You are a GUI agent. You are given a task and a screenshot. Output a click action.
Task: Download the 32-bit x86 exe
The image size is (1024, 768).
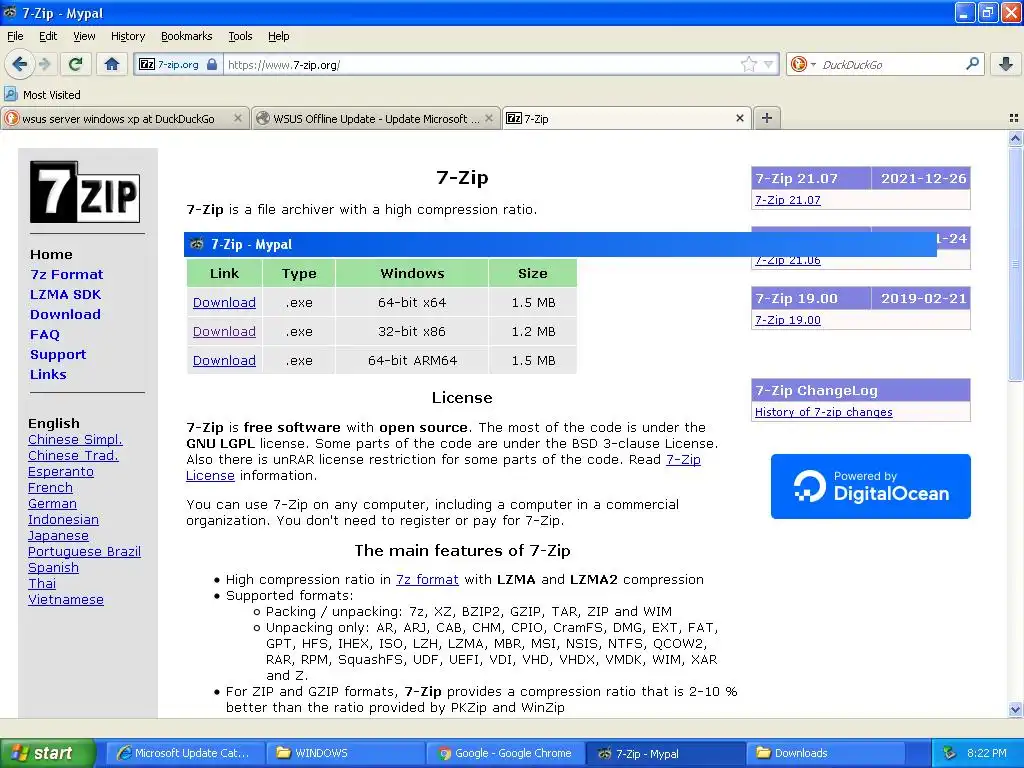point(224,331)
